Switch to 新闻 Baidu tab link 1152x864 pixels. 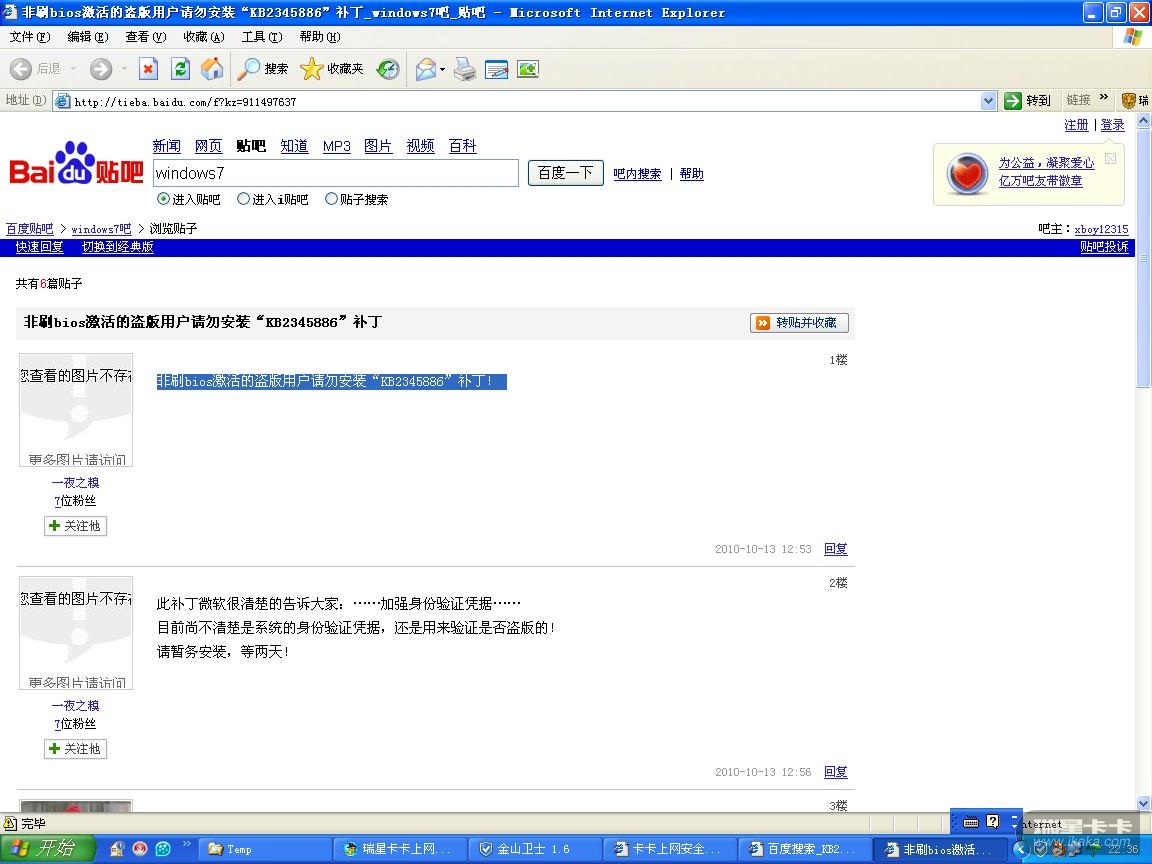point(167,146)
